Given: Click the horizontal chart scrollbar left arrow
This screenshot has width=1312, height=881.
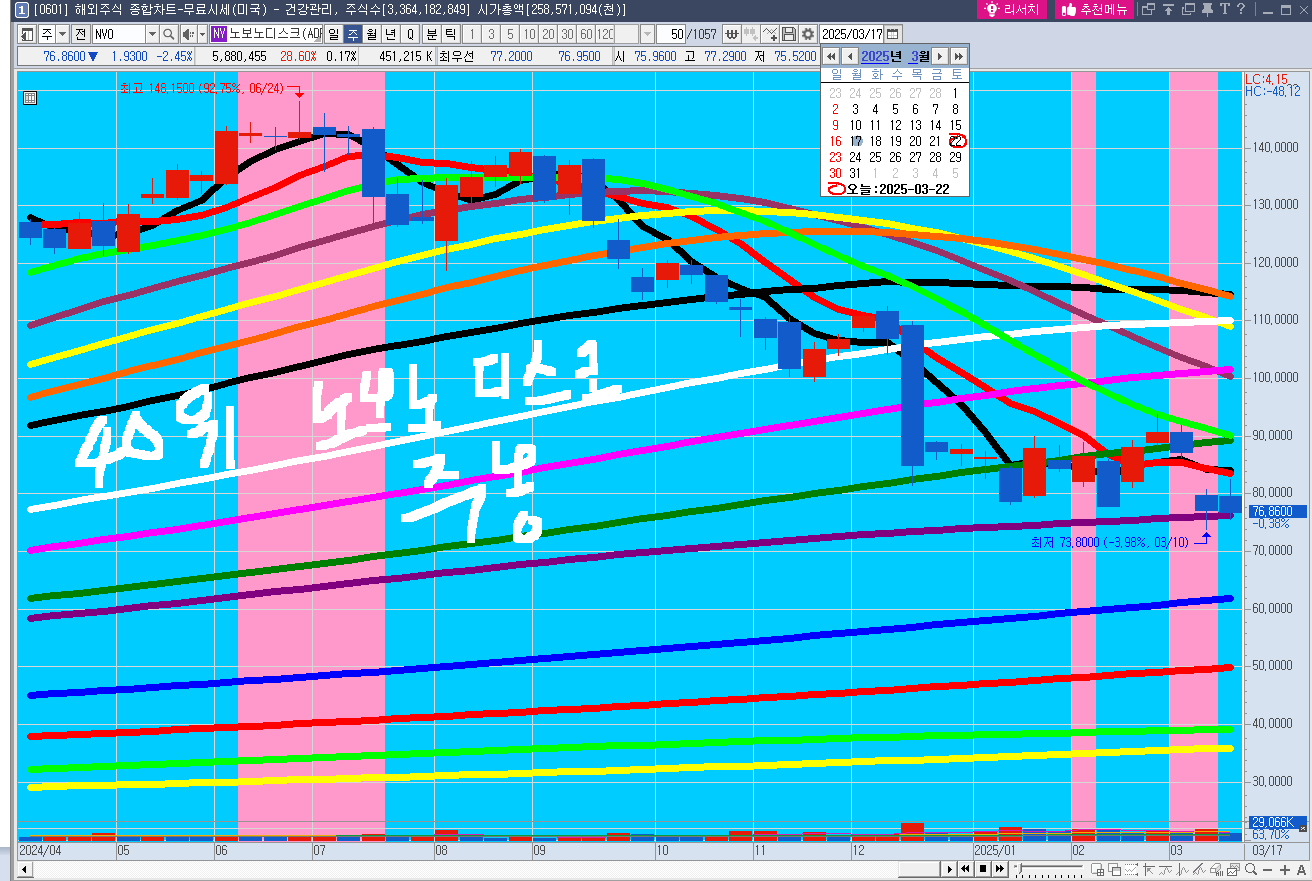Looking at the screenshot, I should (26, 870).
